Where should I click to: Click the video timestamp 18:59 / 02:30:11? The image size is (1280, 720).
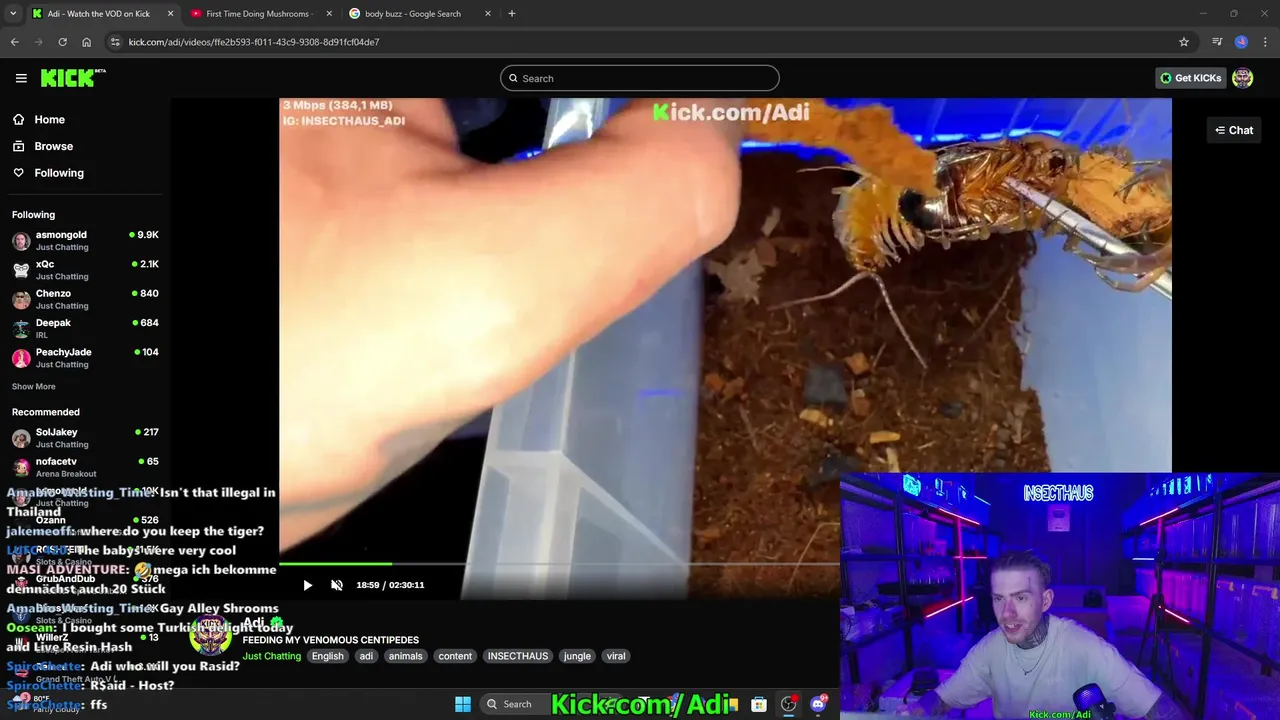390,585
